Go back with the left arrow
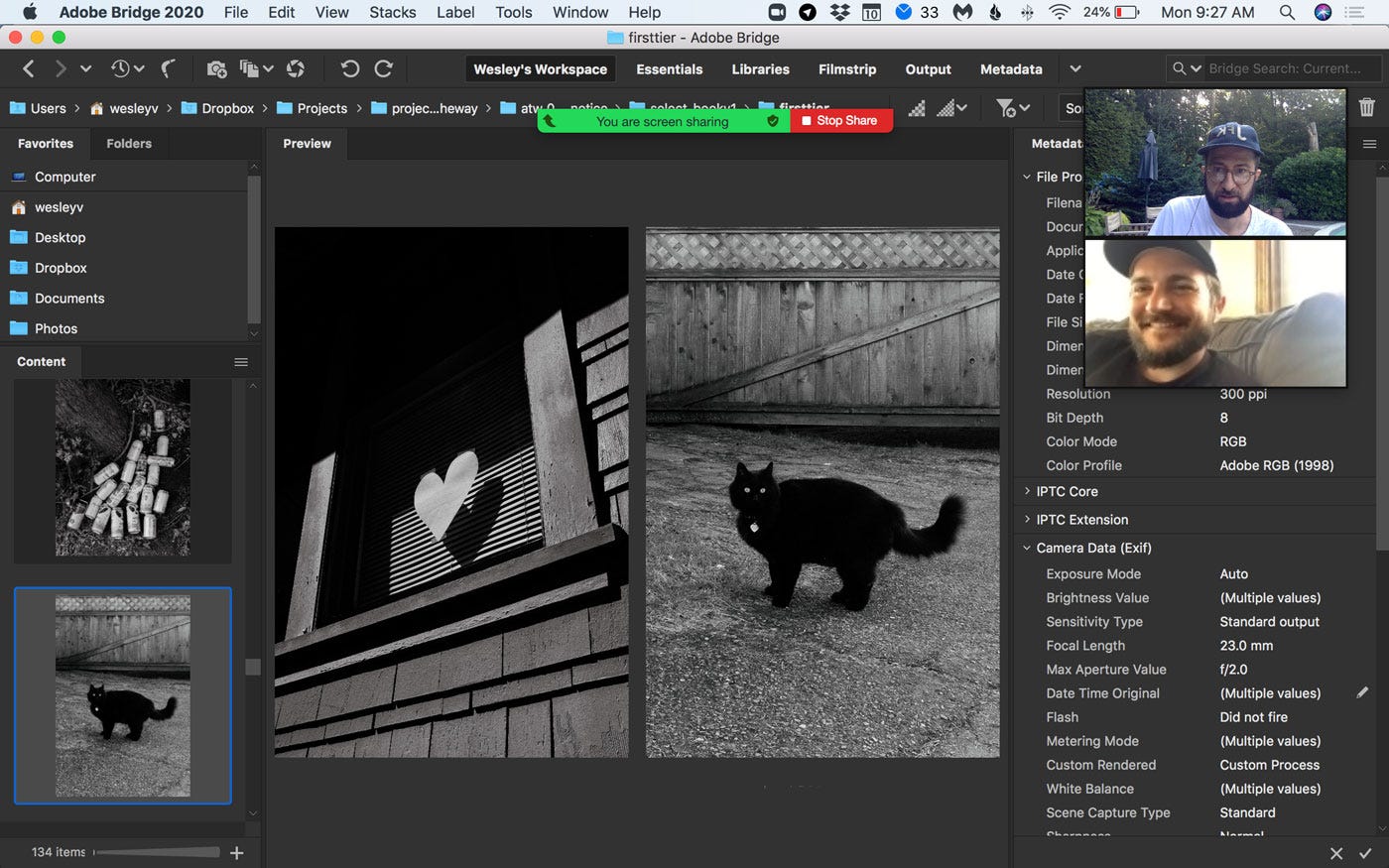Viewport: 1389px width, 868px height. coord(28,68)
